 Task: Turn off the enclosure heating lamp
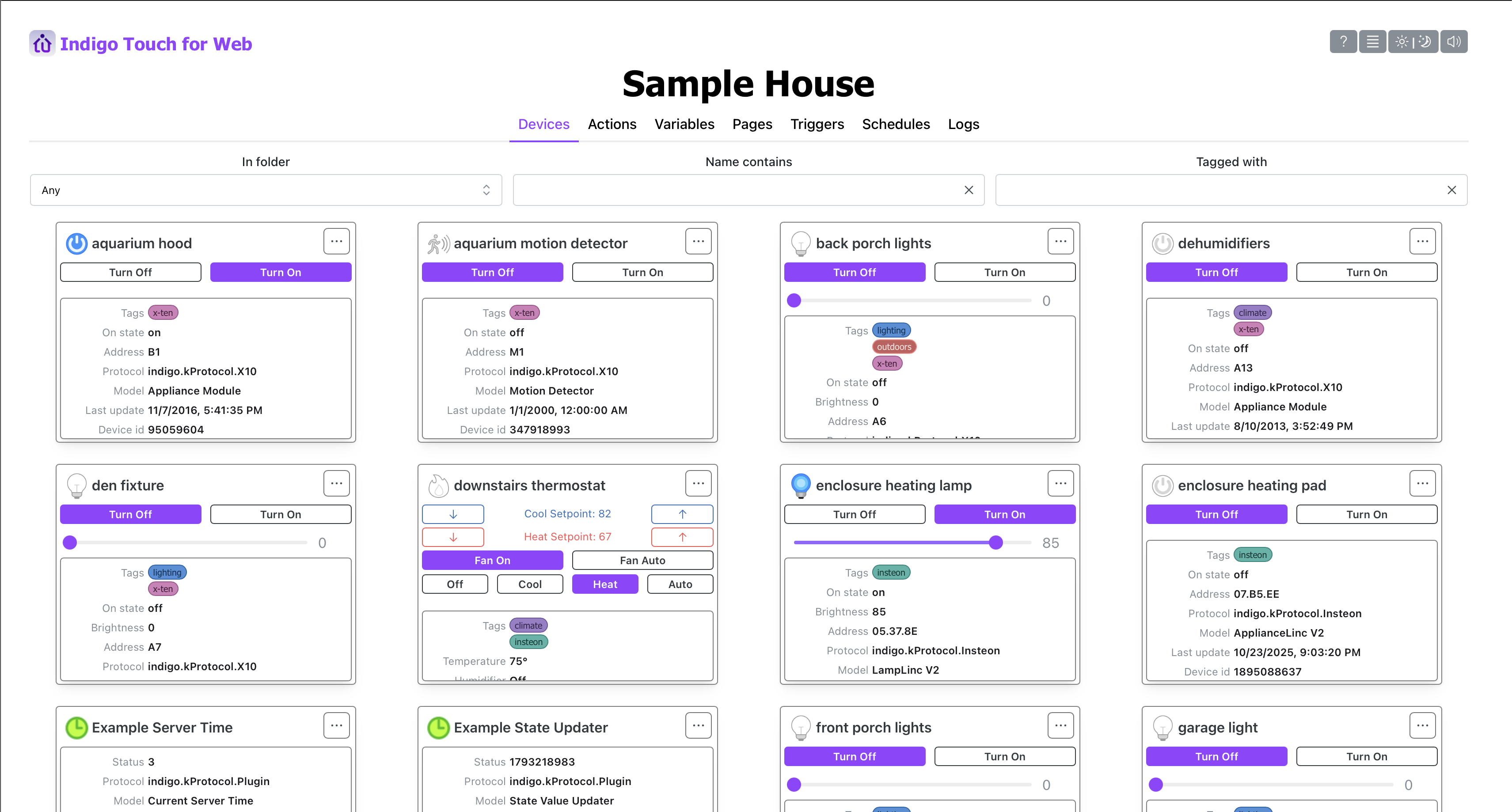coord(855,515)
